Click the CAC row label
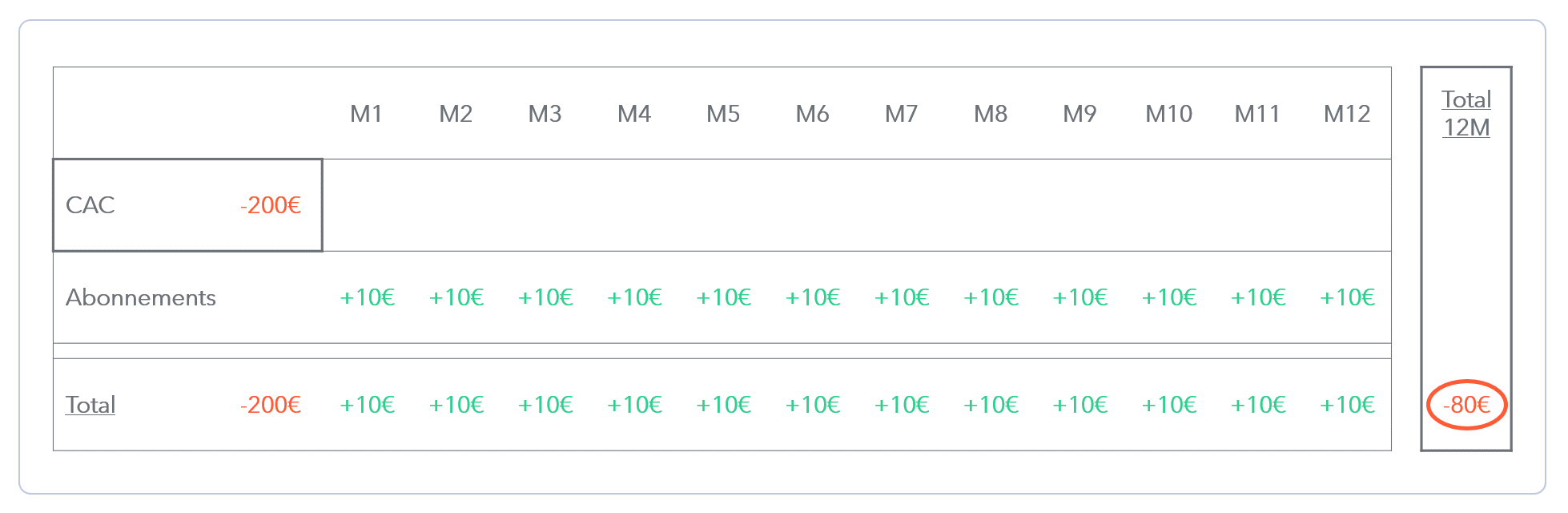 (90, 205)
